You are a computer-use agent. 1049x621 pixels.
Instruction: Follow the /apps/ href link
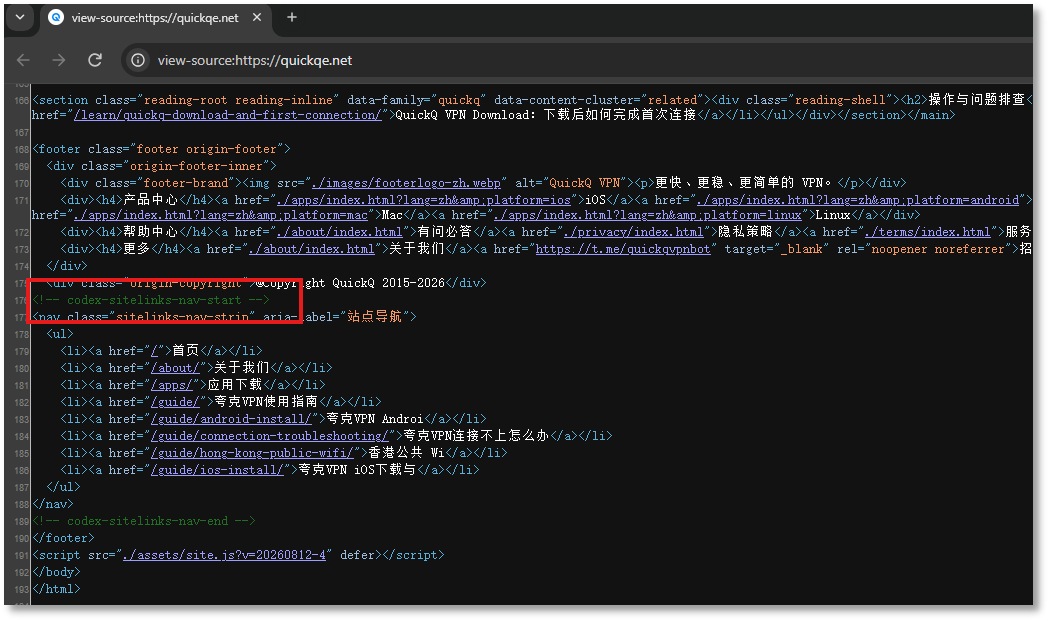pyautogui.click(x=172, y=385)
